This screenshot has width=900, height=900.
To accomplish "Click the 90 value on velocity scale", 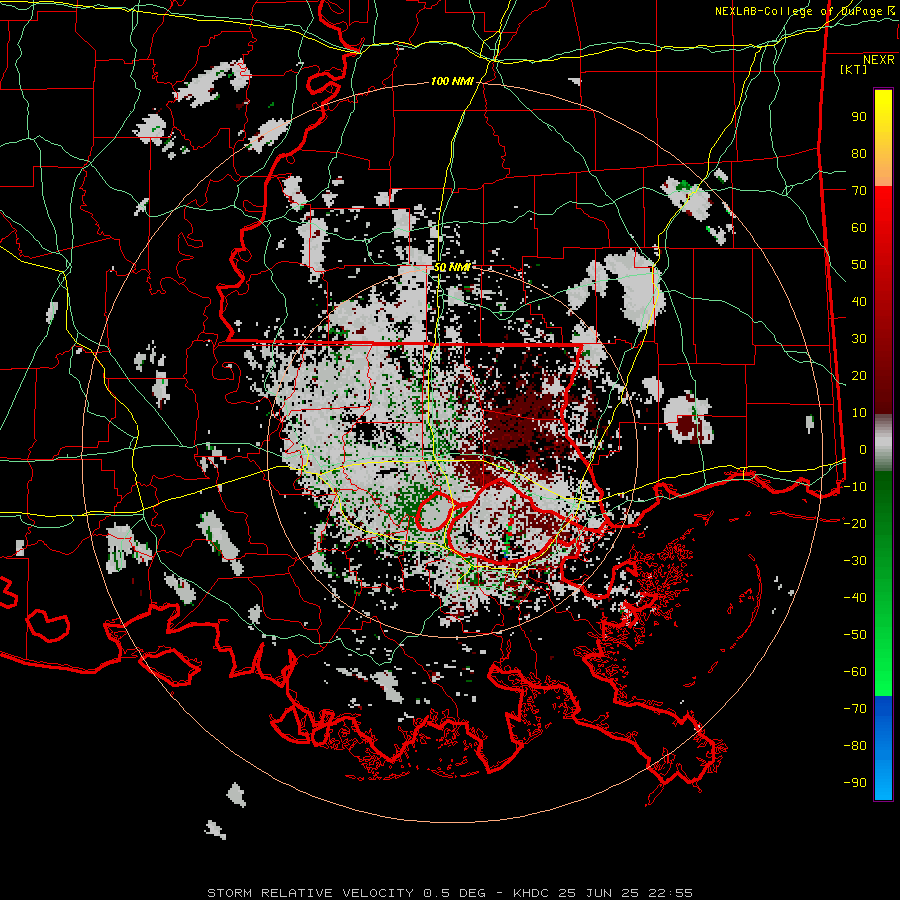I will pos(859,117).
